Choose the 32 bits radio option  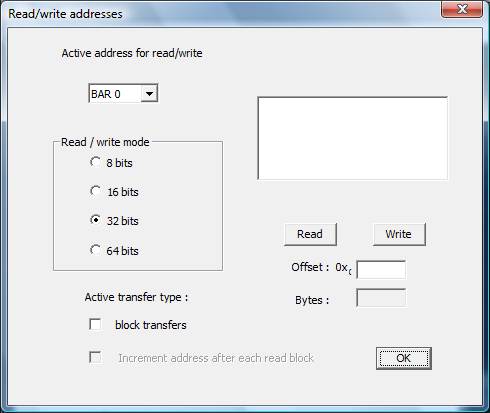(x=95, y=220)
